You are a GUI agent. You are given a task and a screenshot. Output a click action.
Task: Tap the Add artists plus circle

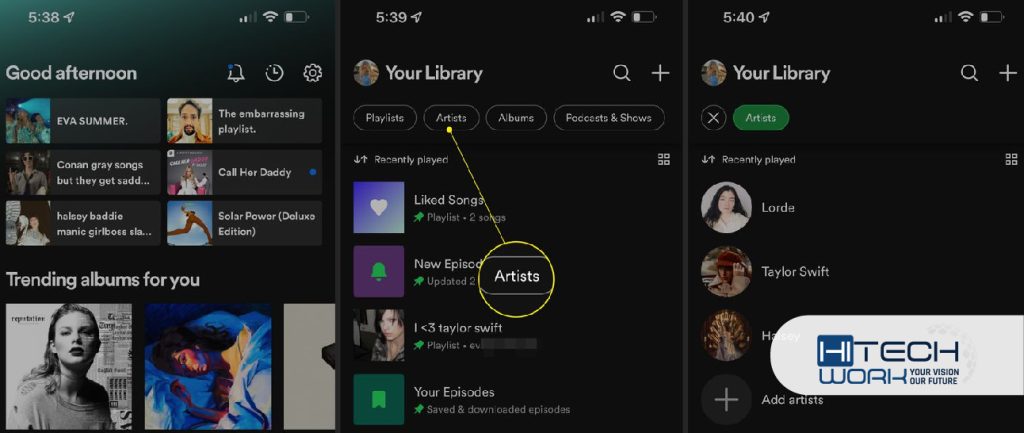pyautogui.click(x=726, y=400)
